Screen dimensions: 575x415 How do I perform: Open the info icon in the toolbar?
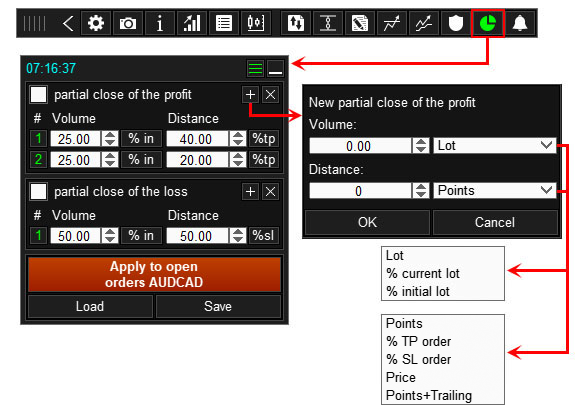click(160, 23)
